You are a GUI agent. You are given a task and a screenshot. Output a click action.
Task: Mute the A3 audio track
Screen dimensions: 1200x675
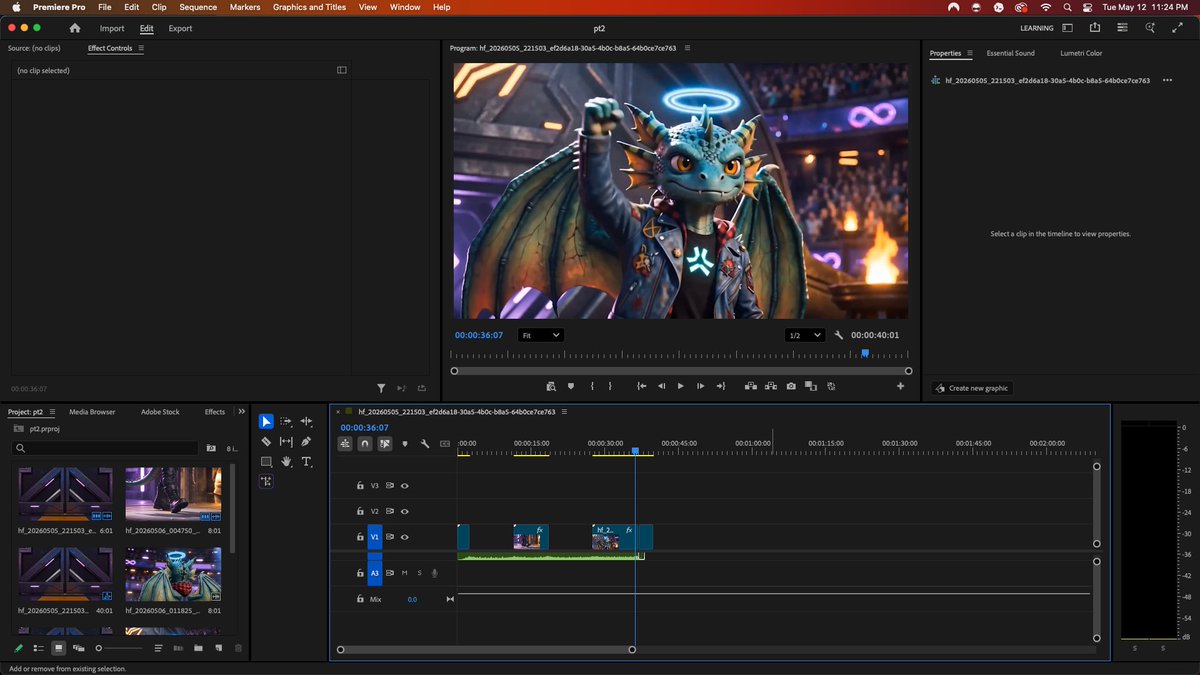pos(405,573)
